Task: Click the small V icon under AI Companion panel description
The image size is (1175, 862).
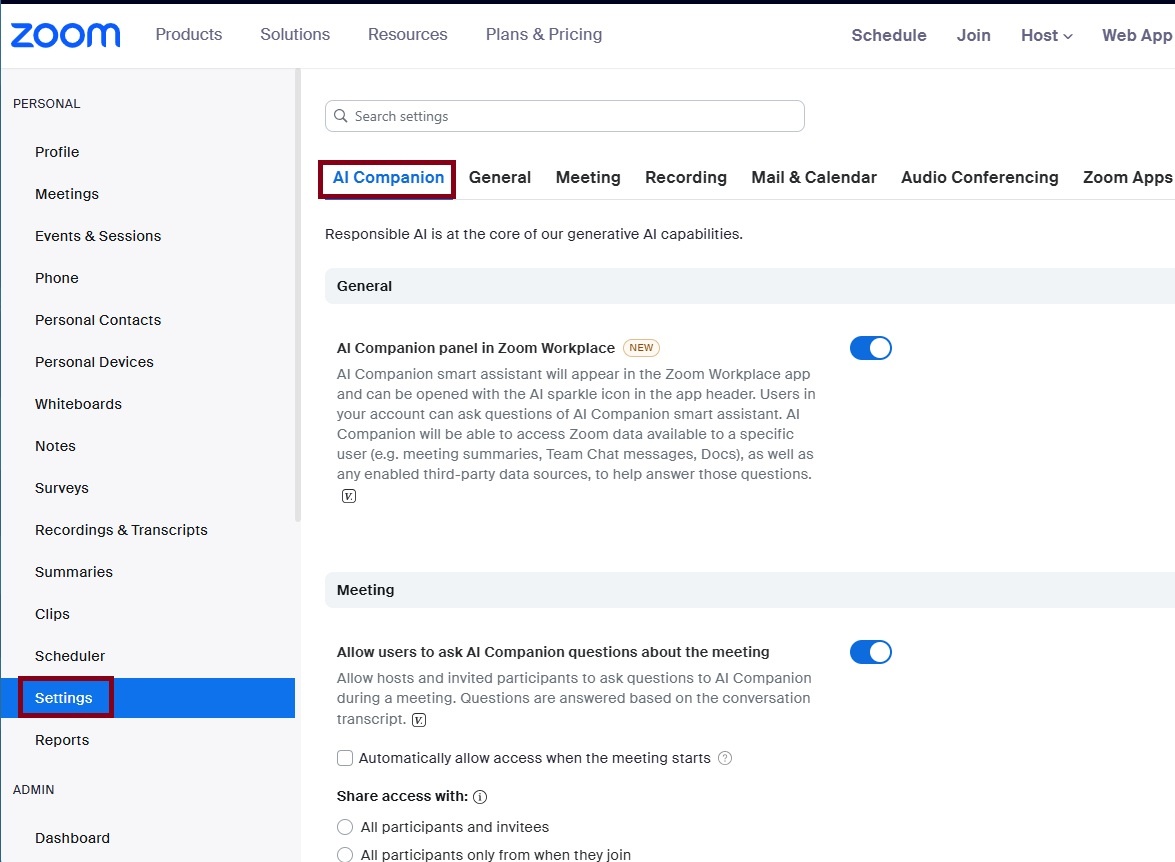Action: [x=348, y=495]
